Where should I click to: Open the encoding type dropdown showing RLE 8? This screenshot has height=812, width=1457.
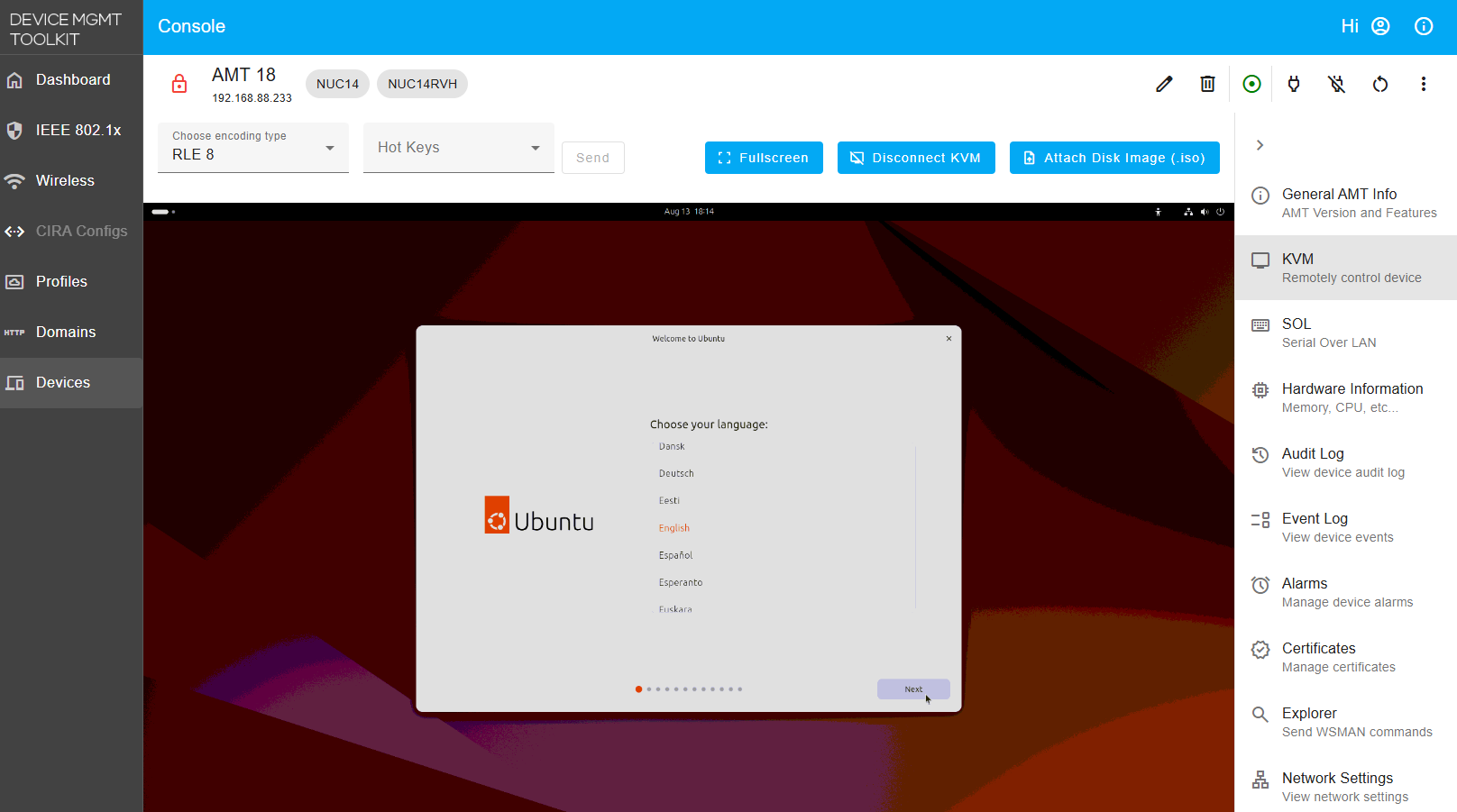click(252, 148)
